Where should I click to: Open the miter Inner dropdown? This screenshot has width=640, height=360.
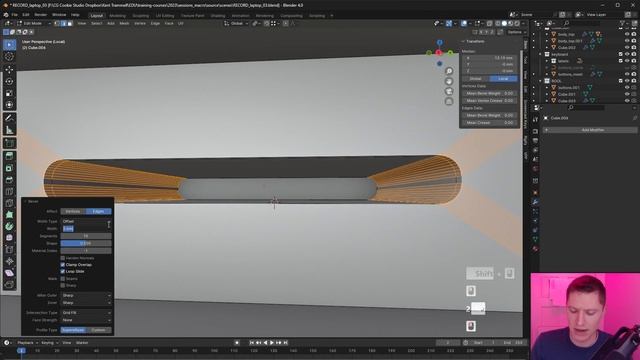coord(86,302)
